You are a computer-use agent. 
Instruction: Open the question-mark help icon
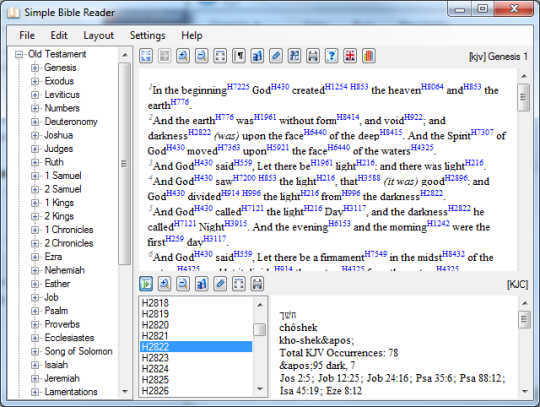coord(332,56)
